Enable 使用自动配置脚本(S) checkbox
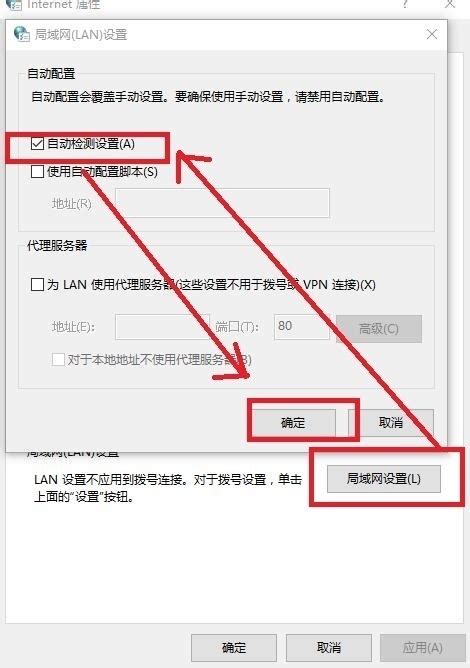Image resolution: width=470 pixels, height=668 pixels. 37,172
